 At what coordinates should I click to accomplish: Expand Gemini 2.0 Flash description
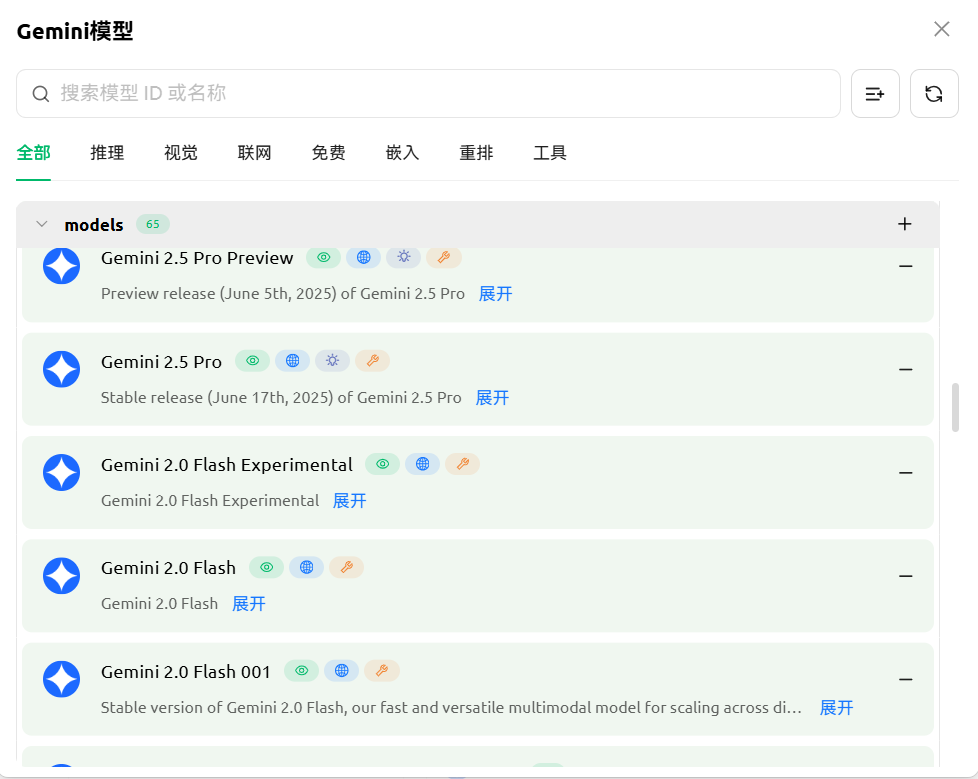(249, 604)
